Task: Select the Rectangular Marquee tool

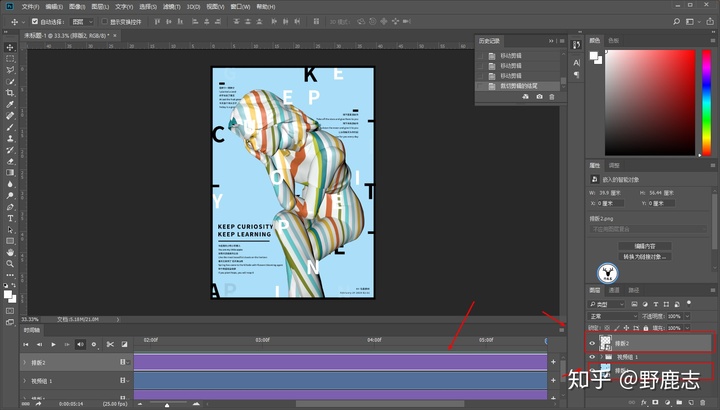Action: coord(10,59)
